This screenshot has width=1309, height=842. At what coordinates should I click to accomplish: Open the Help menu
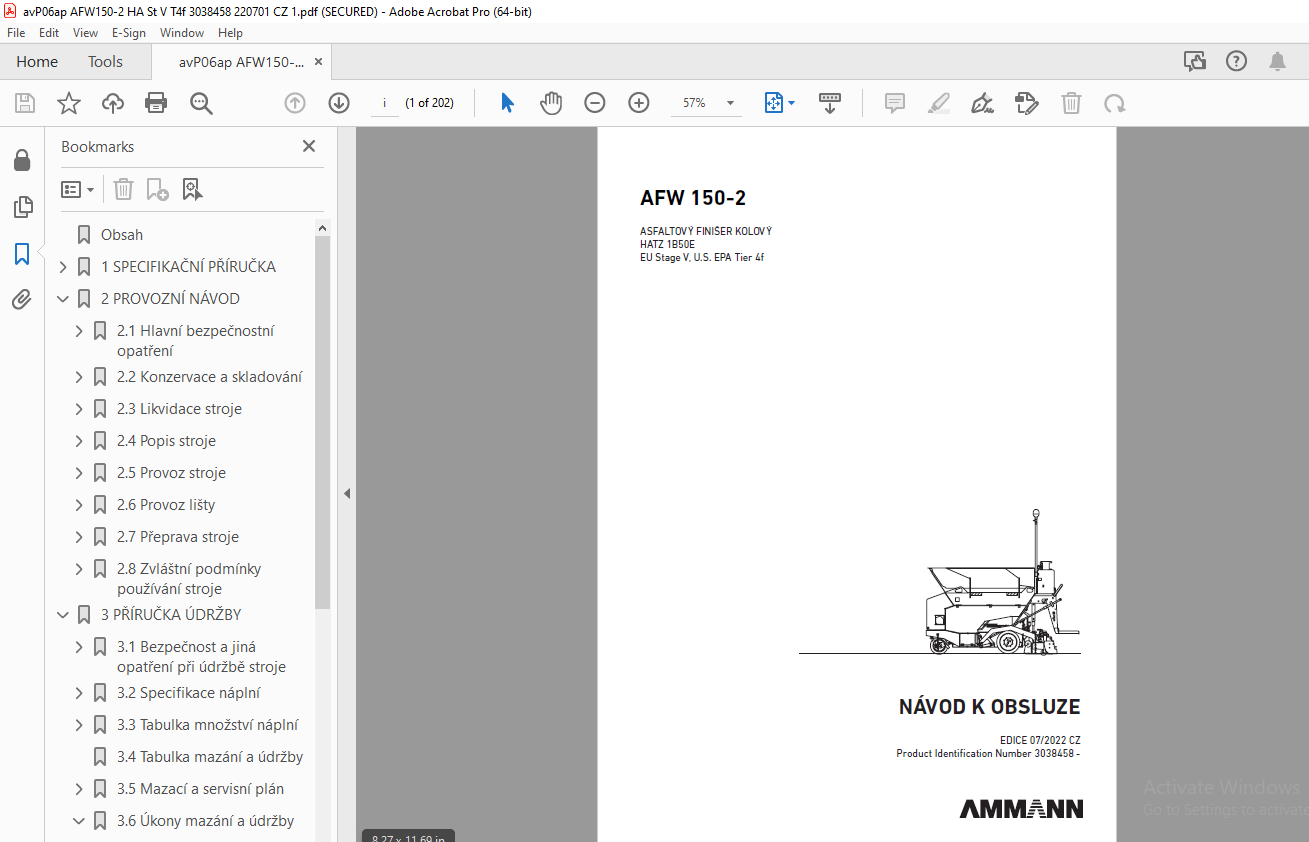(230, 33)
